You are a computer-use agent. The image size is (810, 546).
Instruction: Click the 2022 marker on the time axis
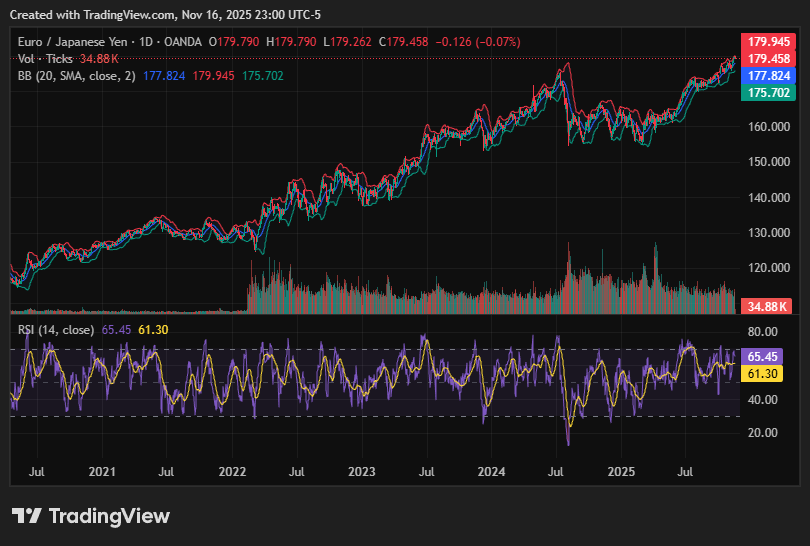232,470
